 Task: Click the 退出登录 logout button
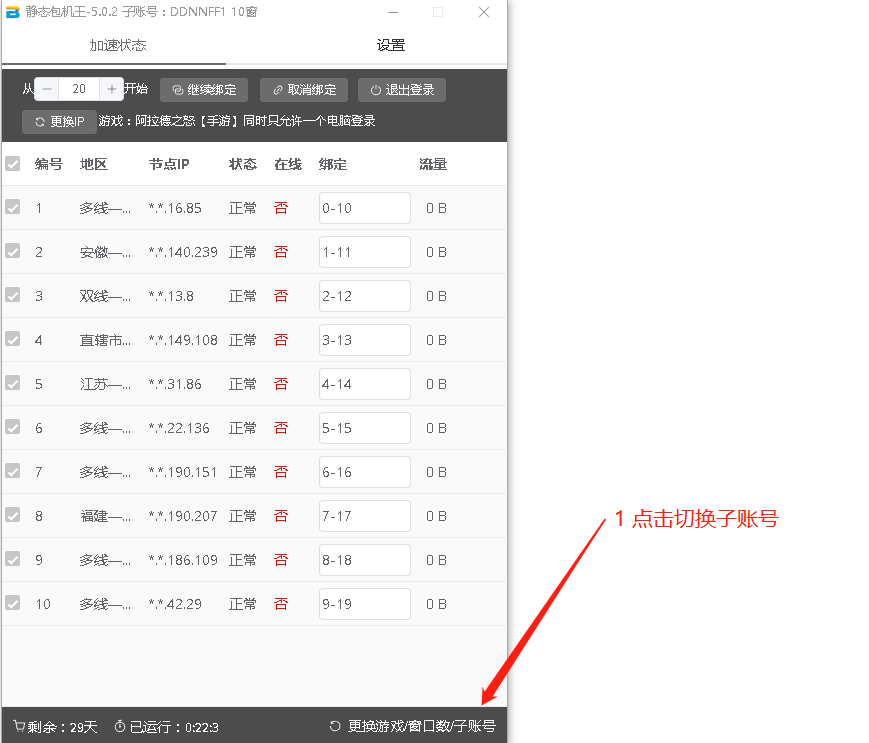coord(402,90)
